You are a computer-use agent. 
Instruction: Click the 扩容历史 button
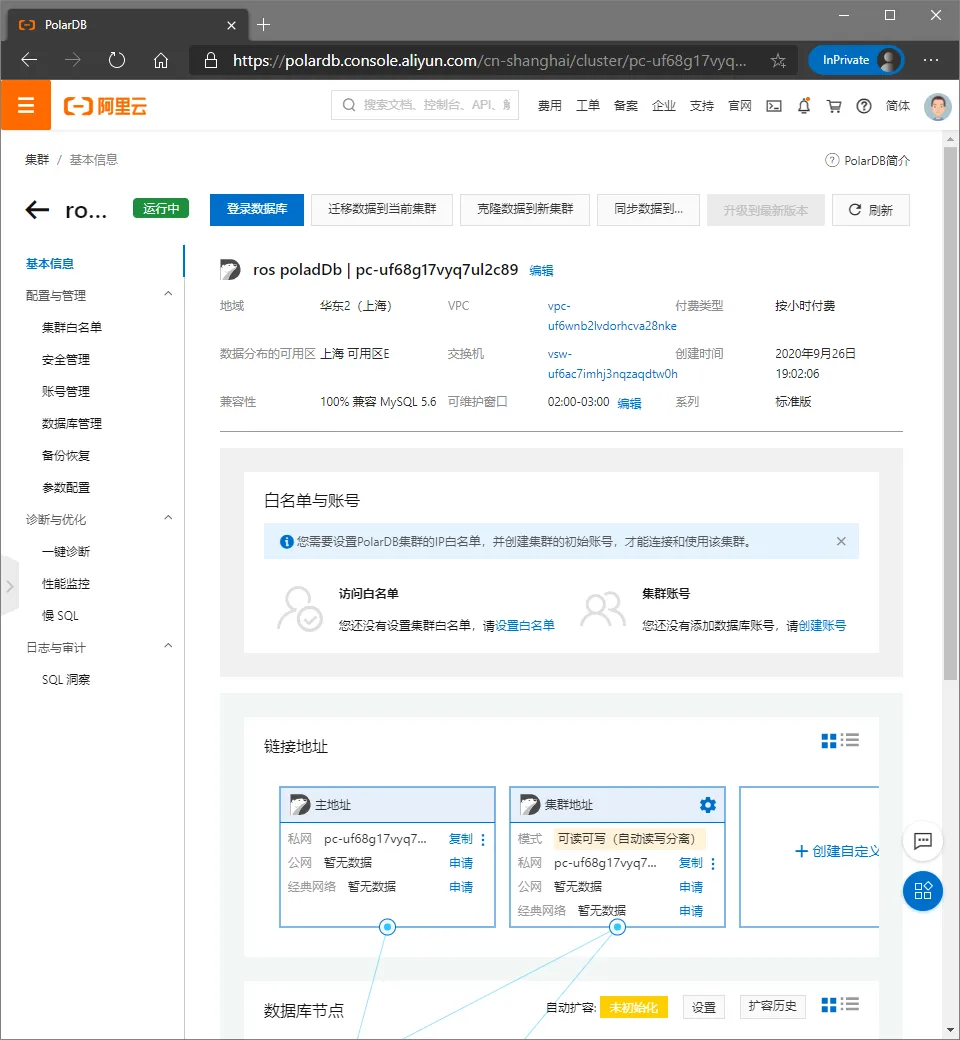[772, 1006]
